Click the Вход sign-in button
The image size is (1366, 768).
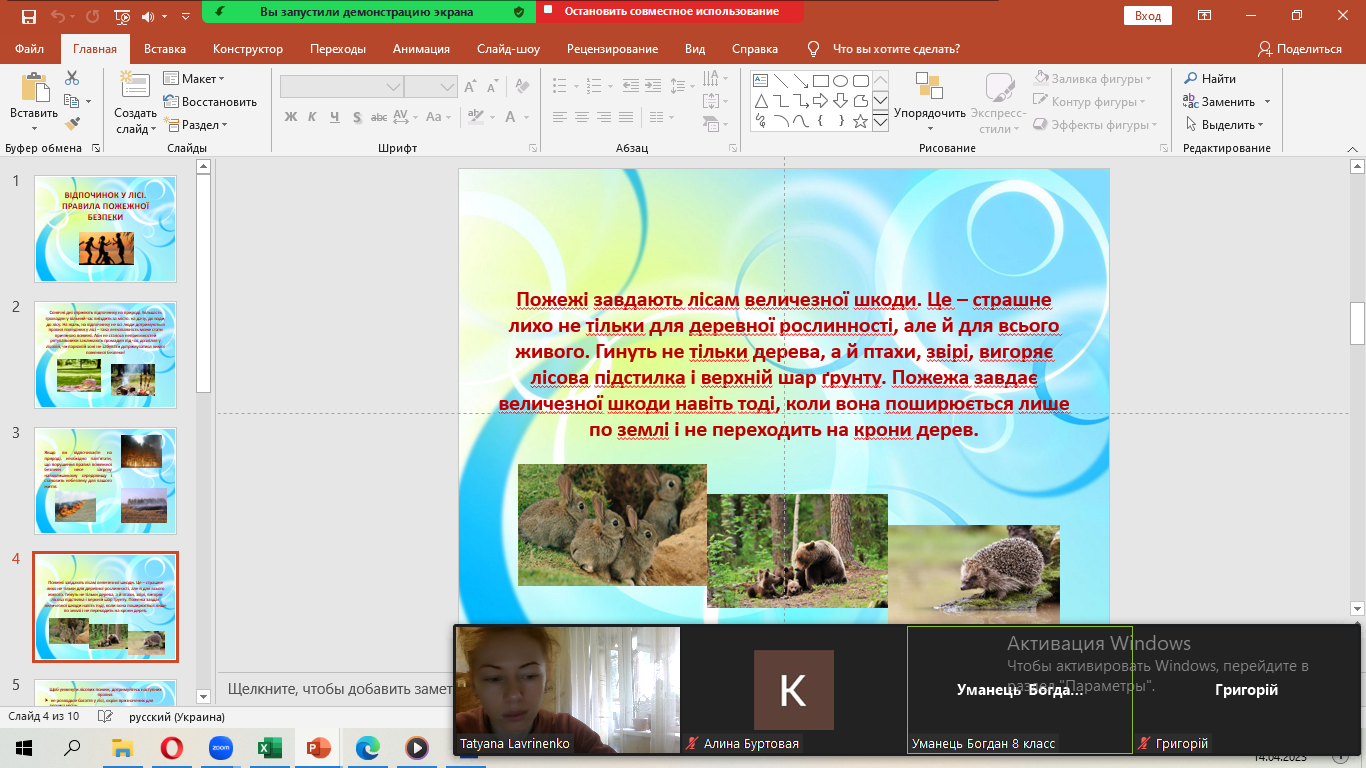pos(1148,16)
